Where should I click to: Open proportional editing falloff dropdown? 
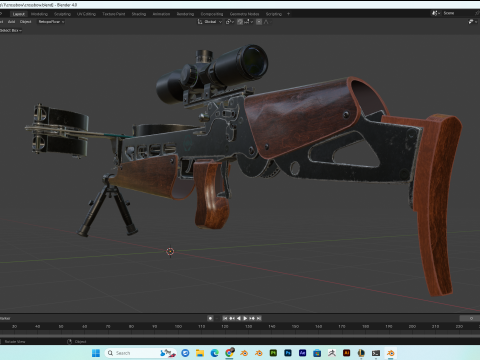(267, 22)
